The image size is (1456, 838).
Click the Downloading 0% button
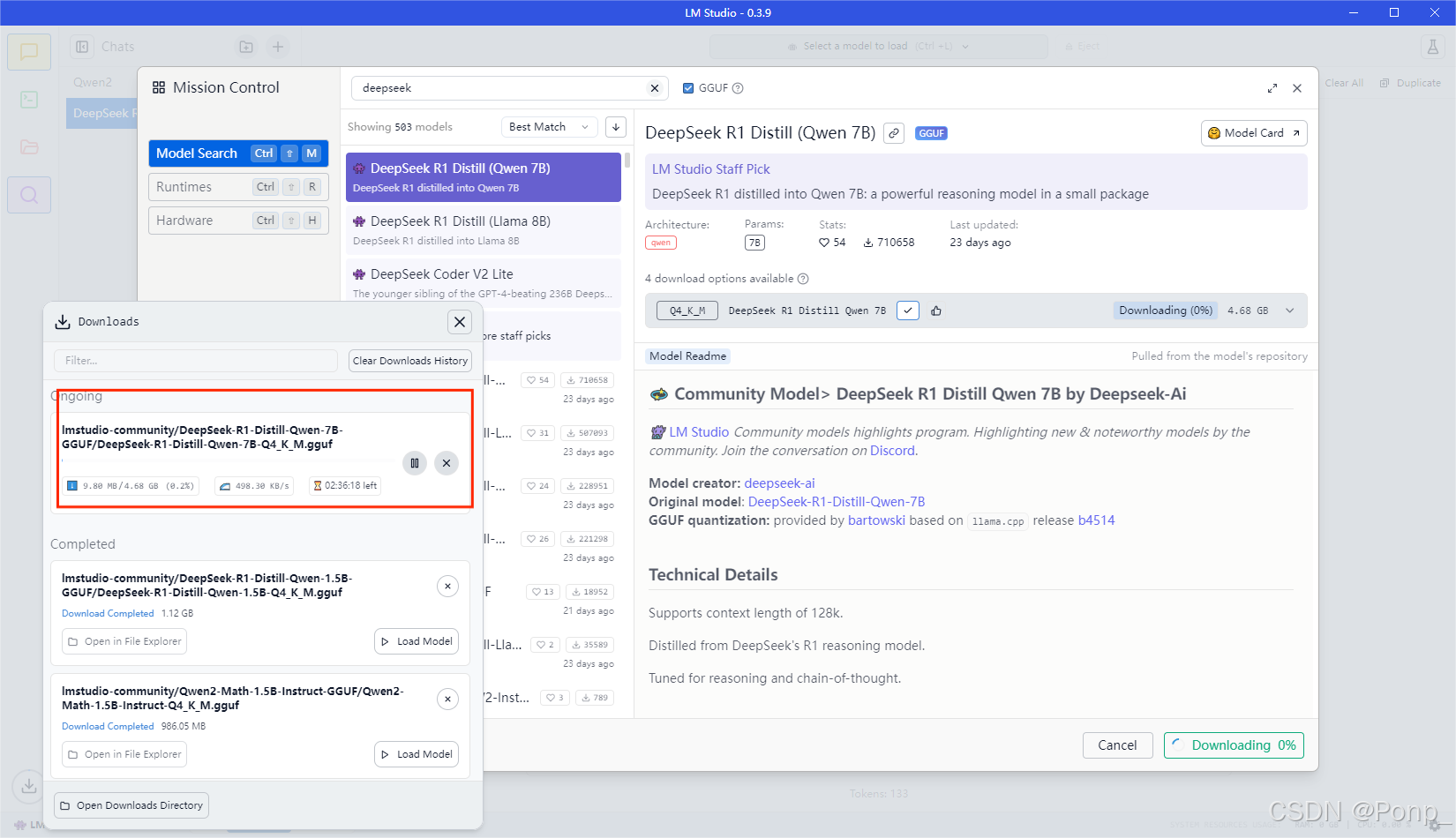1234,745
